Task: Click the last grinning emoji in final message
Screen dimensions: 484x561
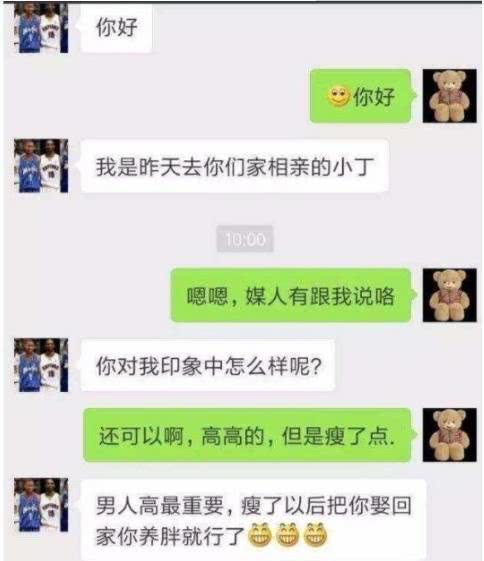Action: tap(315, 535)
